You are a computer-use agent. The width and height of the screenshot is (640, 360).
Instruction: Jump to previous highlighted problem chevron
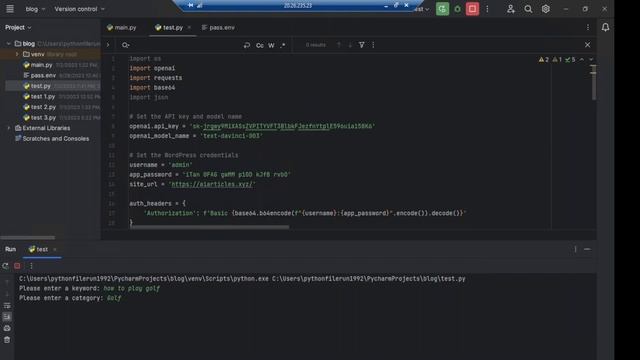(x=582, y=60)
